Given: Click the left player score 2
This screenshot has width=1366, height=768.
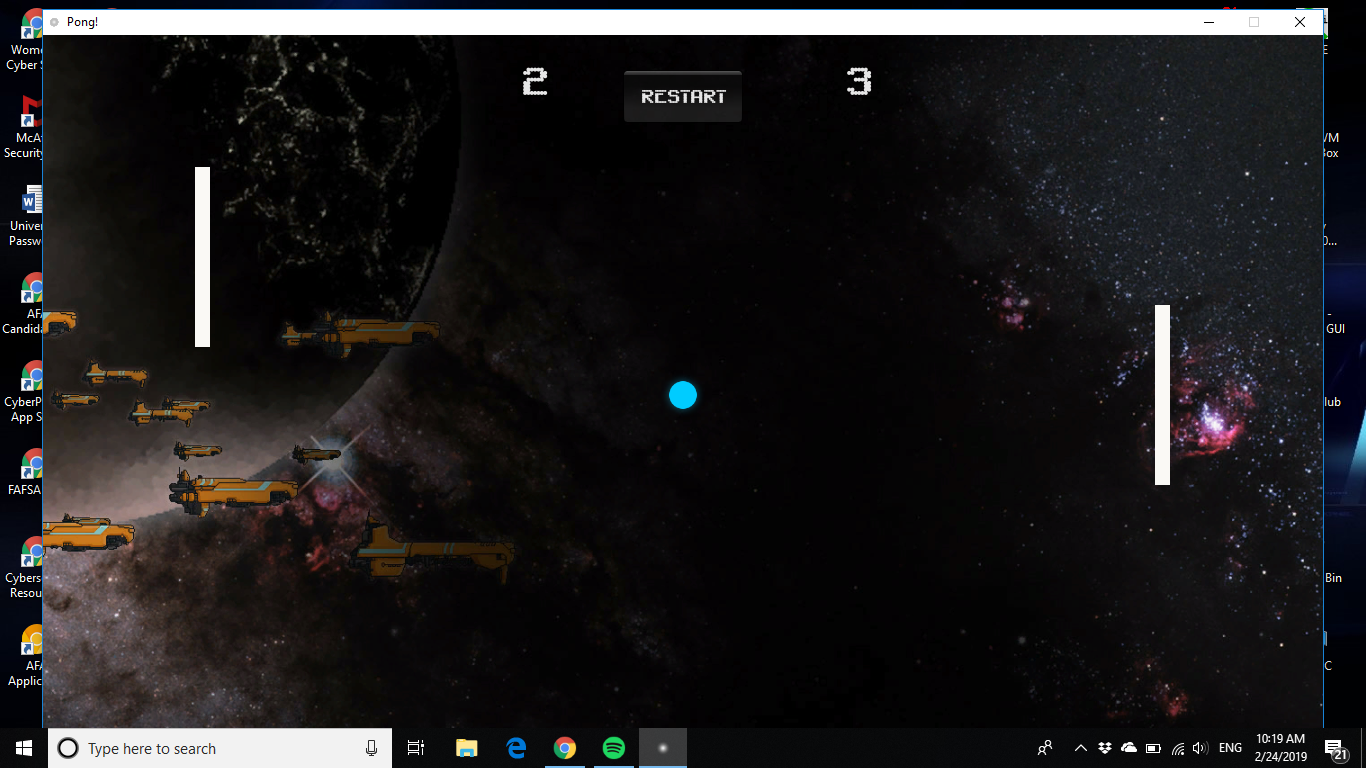Looking at the screenshot, I should pos(535,81).
